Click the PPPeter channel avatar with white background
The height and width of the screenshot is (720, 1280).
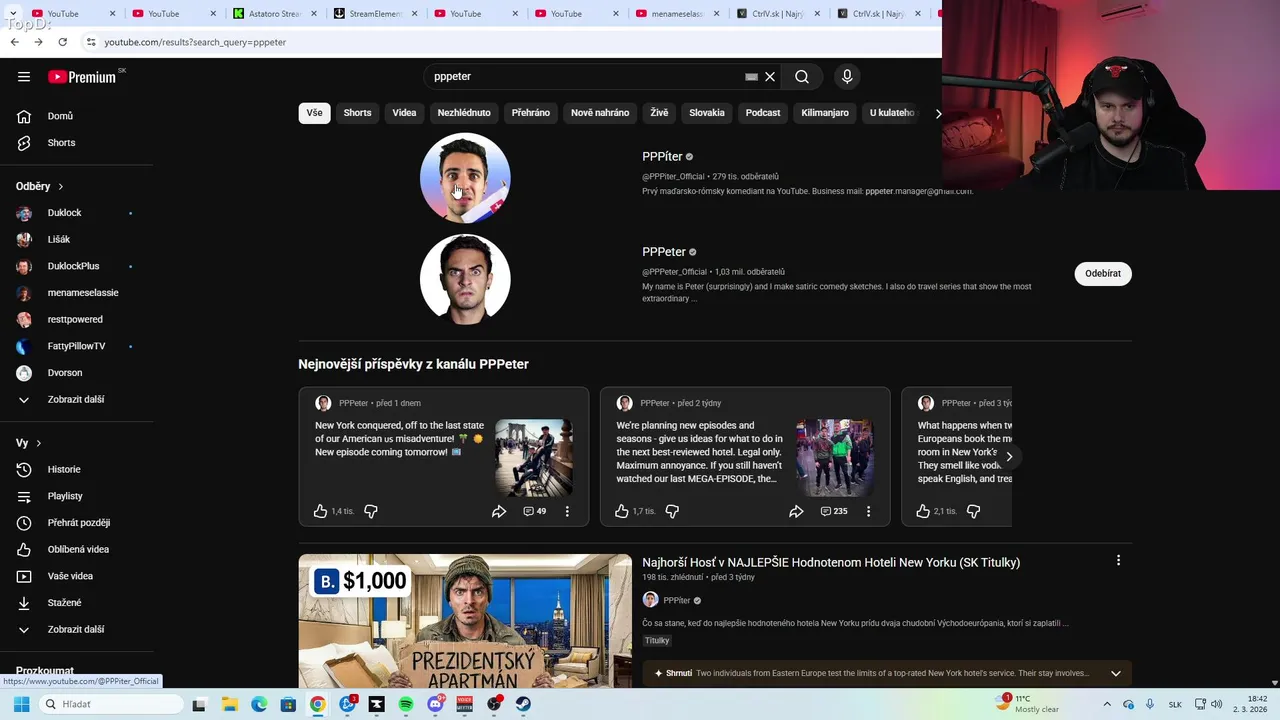[465, 280]
